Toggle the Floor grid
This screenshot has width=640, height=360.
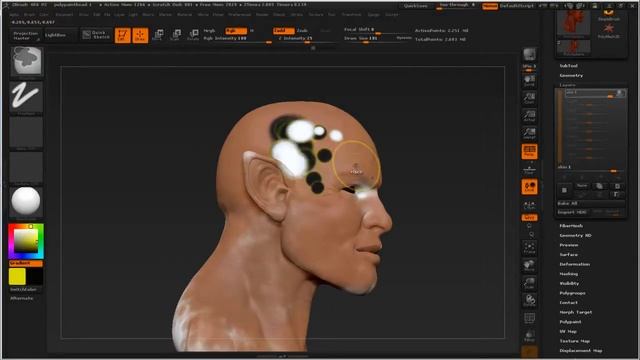coord(529,169)
